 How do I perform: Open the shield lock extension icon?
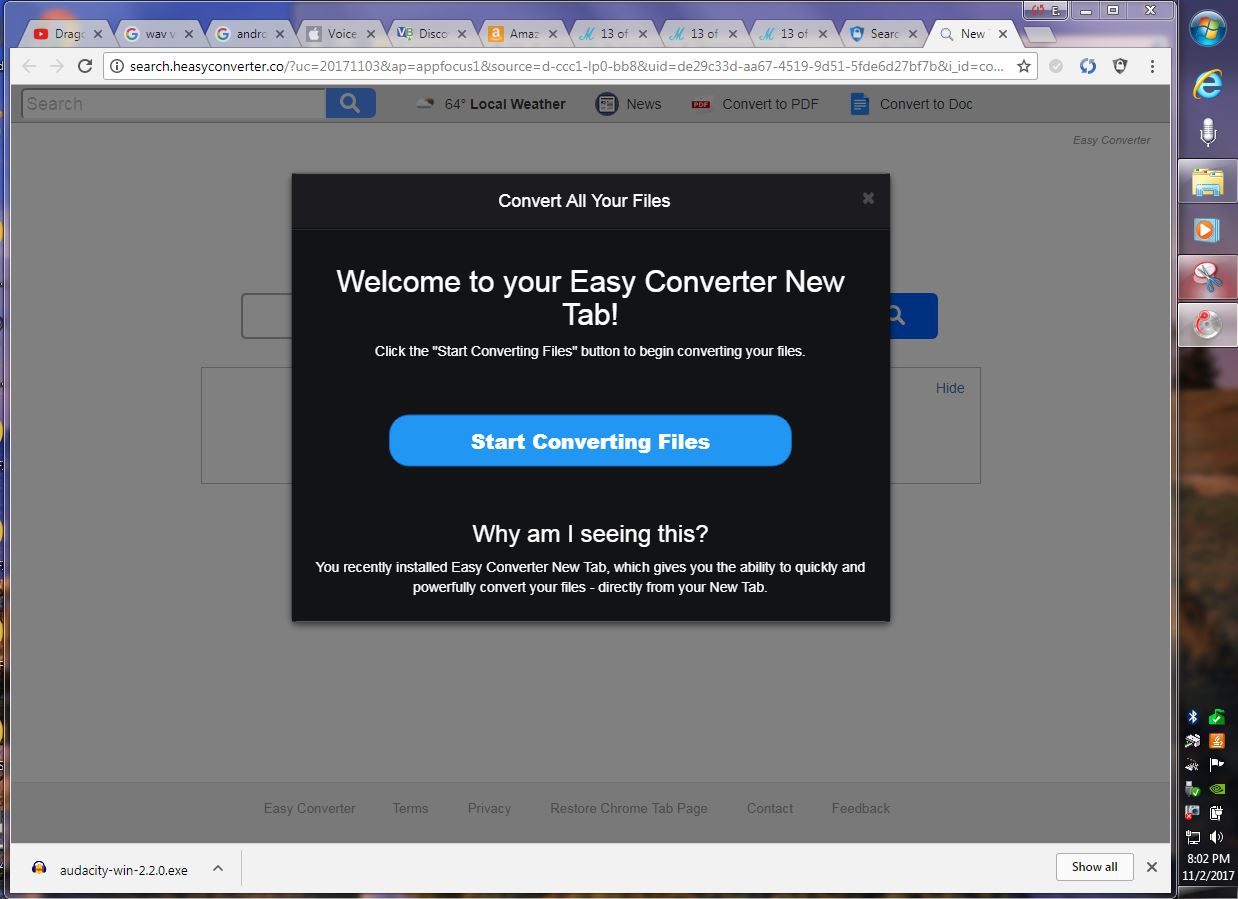click(1120, 66)
